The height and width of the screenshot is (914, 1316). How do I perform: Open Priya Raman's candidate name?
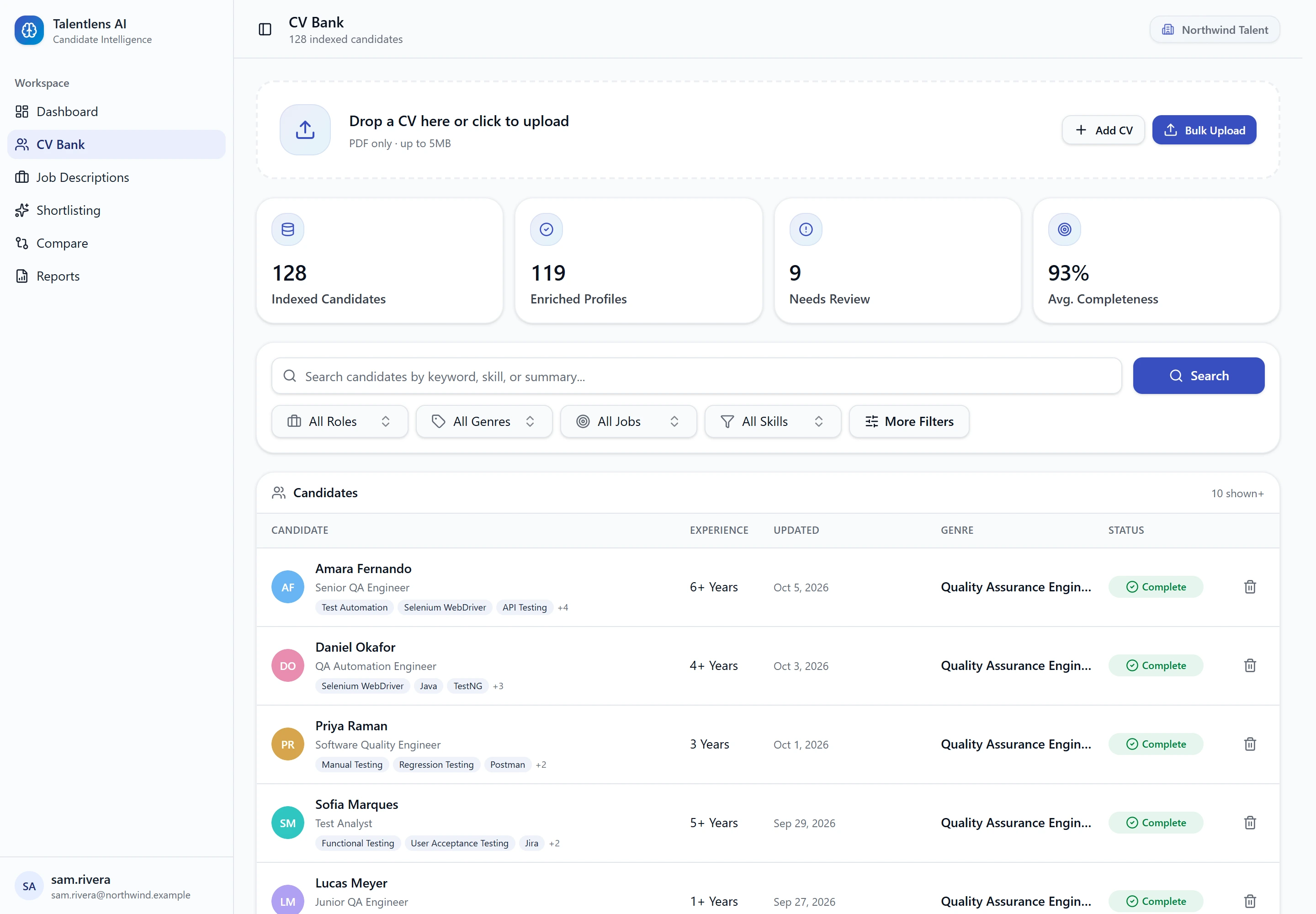351,726
